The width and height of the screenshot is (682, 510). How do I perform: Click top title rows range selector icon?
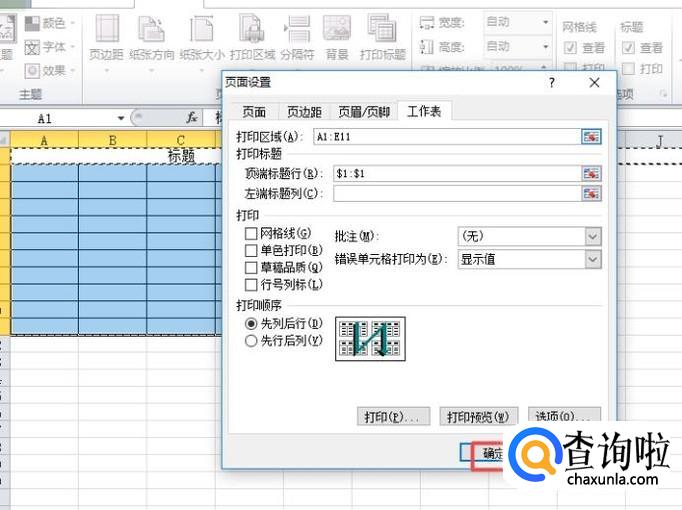(x=591, y=173)
